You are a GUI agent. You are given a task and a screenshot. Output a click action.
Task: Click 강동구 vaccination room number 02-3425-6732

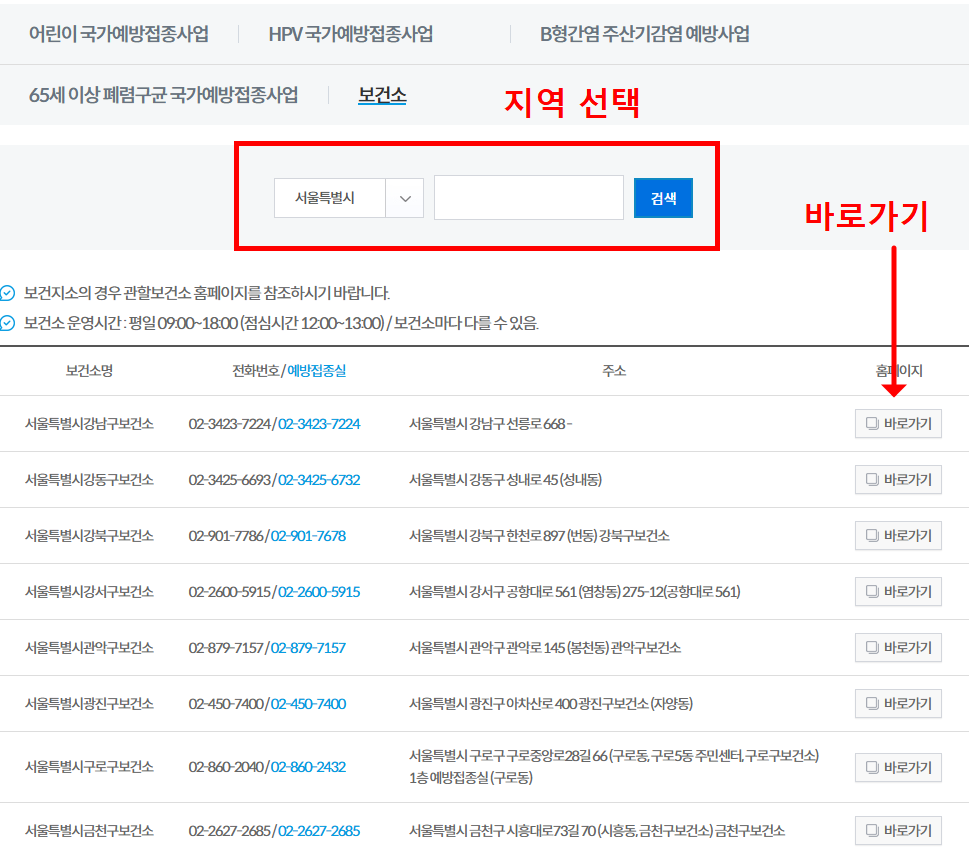coord(319,480)
